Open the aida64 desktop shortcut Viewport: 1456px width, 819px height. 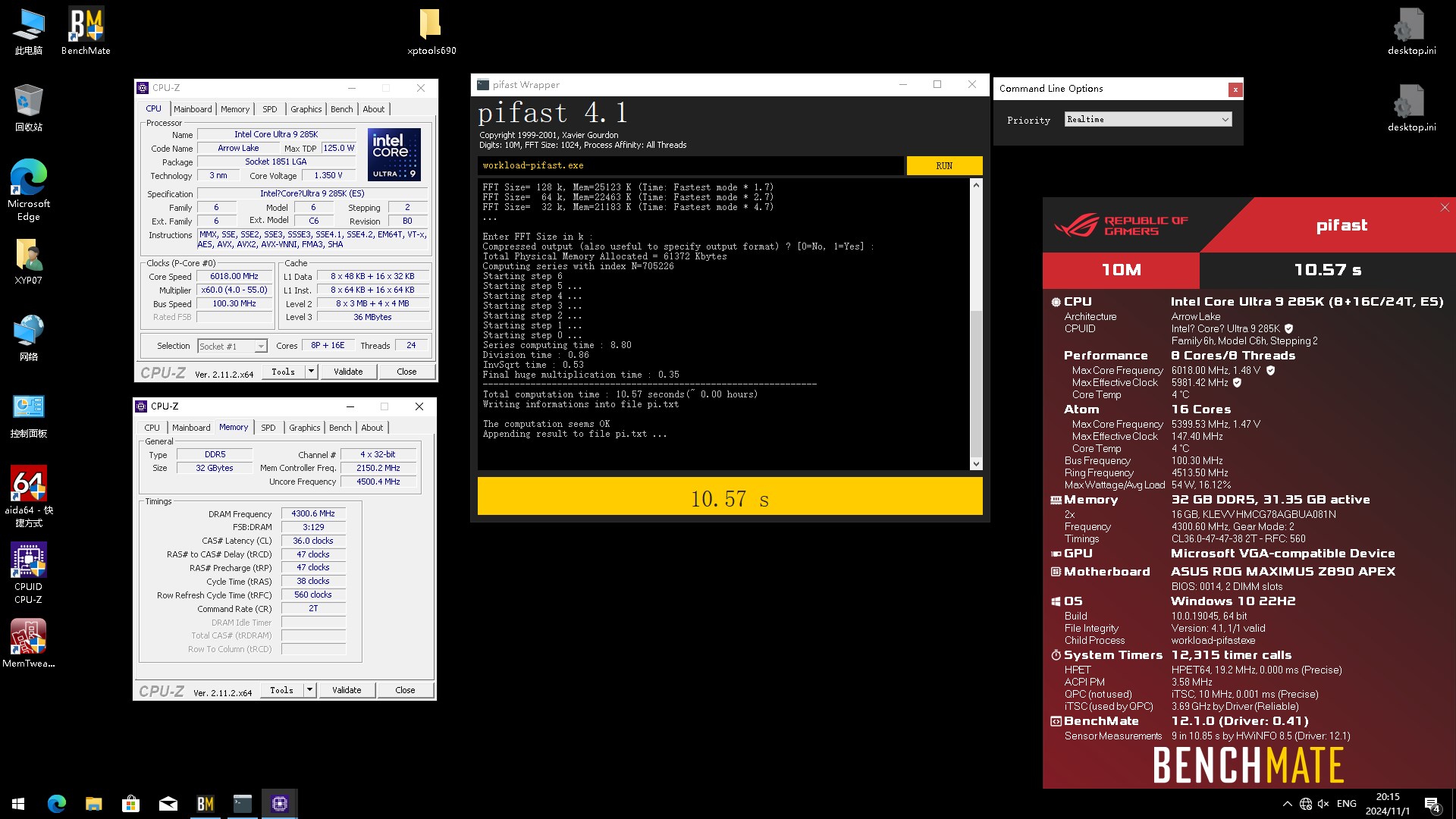coord(29,496)
